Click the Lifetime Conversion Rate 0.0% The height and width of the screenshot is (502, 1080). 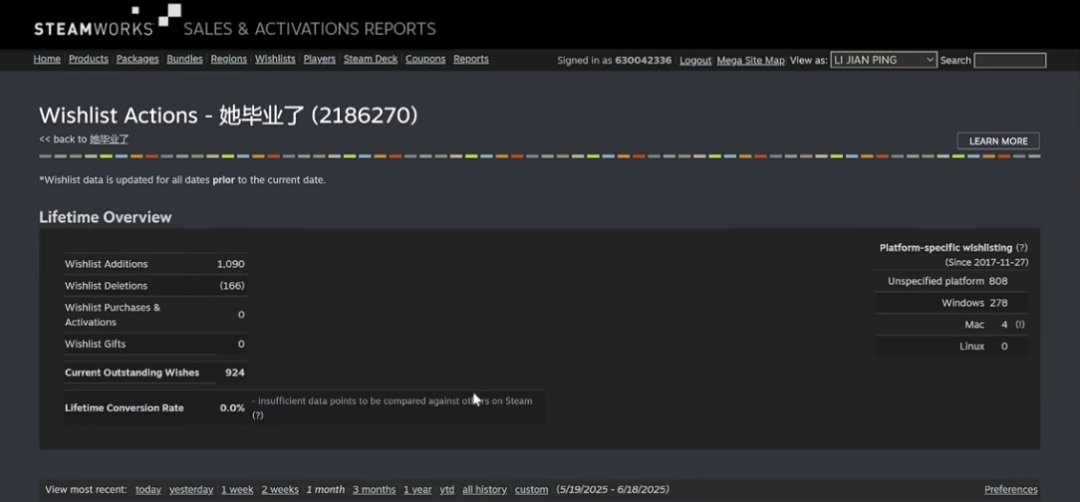[x=232, y=408]
